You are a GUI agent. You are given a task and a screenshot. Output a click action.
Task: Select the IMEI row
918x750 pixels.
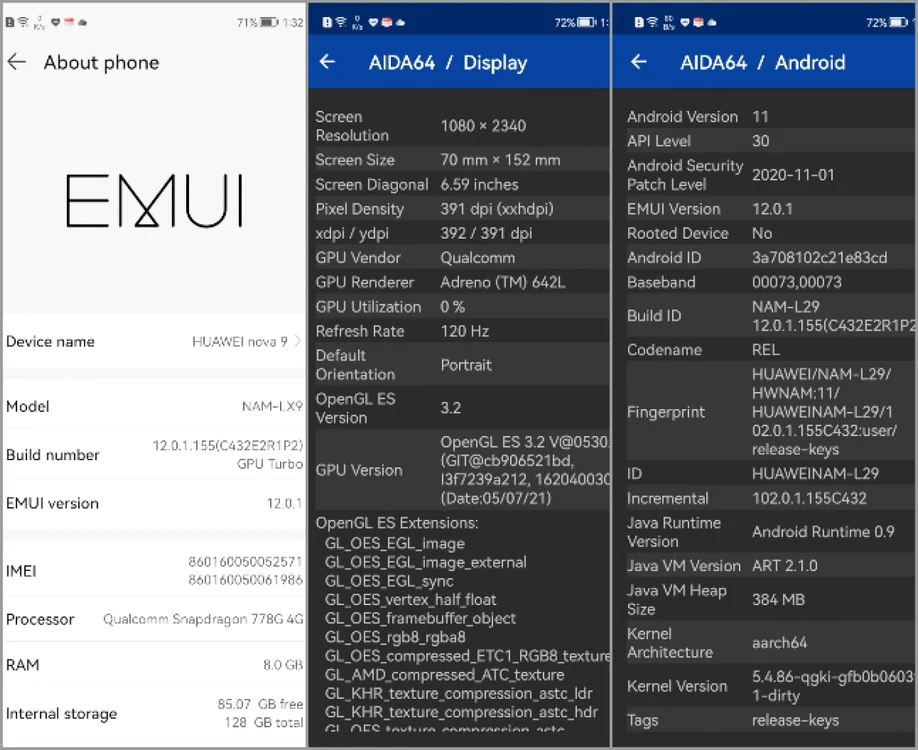point(154,570)
